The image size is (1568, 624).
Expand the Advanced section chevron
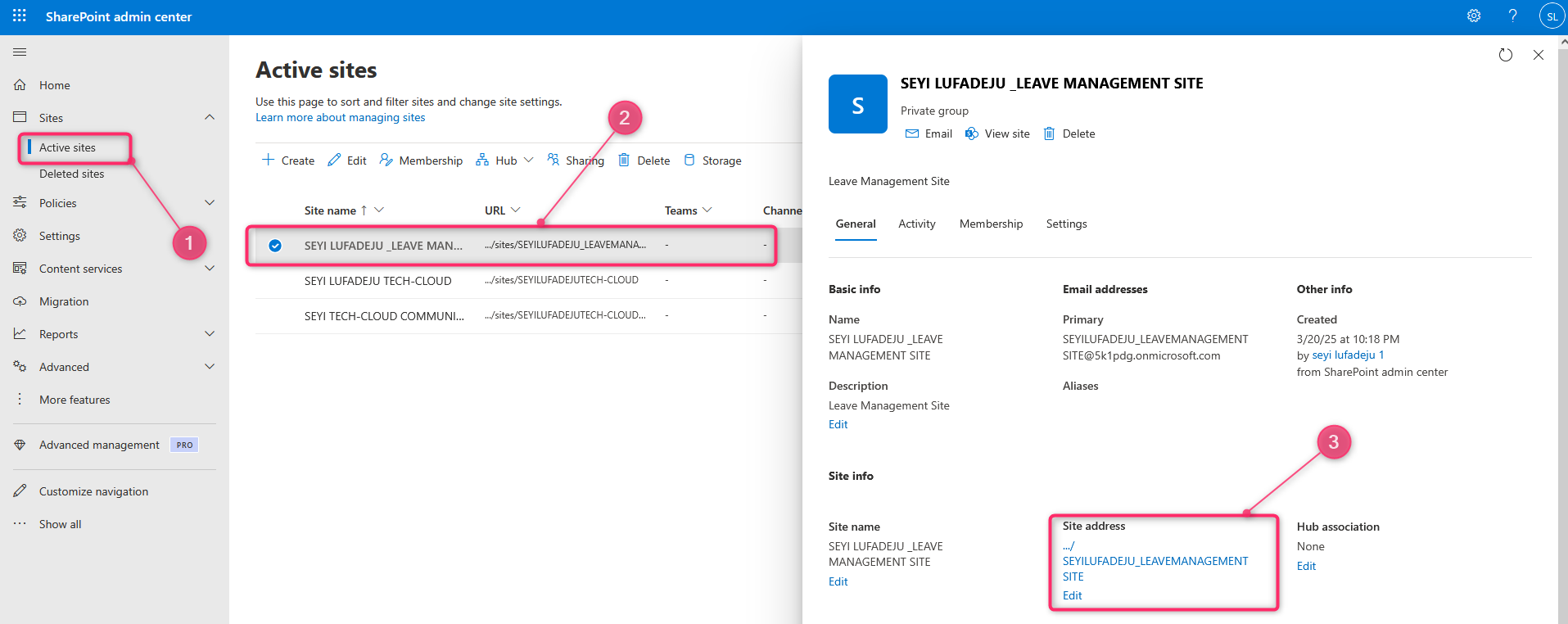pos(210,366)
